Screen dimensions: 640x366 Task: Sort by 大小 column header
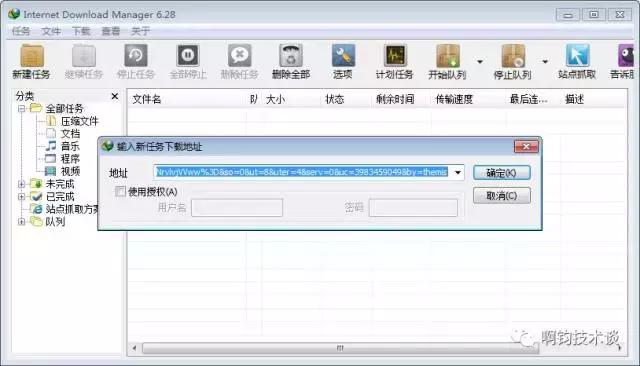point(276,99)
